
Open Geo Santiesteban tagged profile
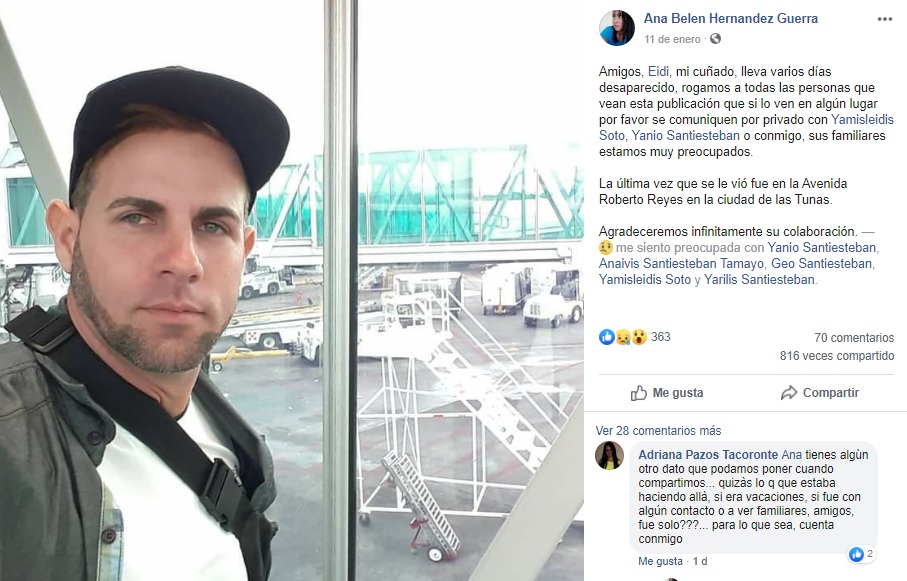click(821, 263)
